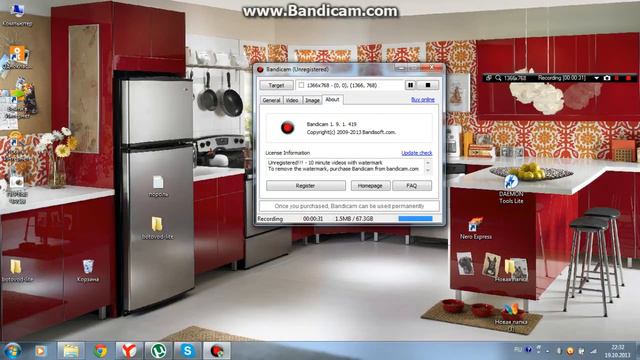The width and height of the screenshot is (640, 360).
Task: Click the help question mark tray icon
Action: click(529, 350)
